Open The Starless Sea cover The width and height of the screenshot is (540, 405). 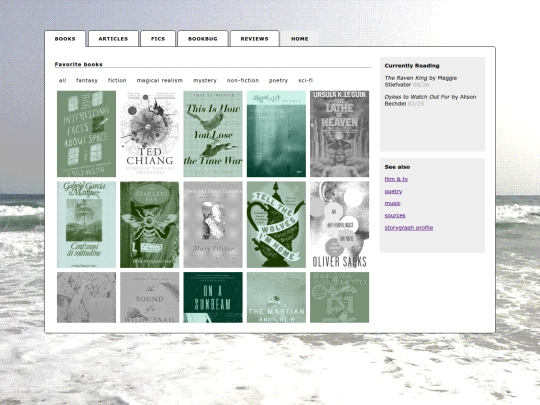[149, 225]
